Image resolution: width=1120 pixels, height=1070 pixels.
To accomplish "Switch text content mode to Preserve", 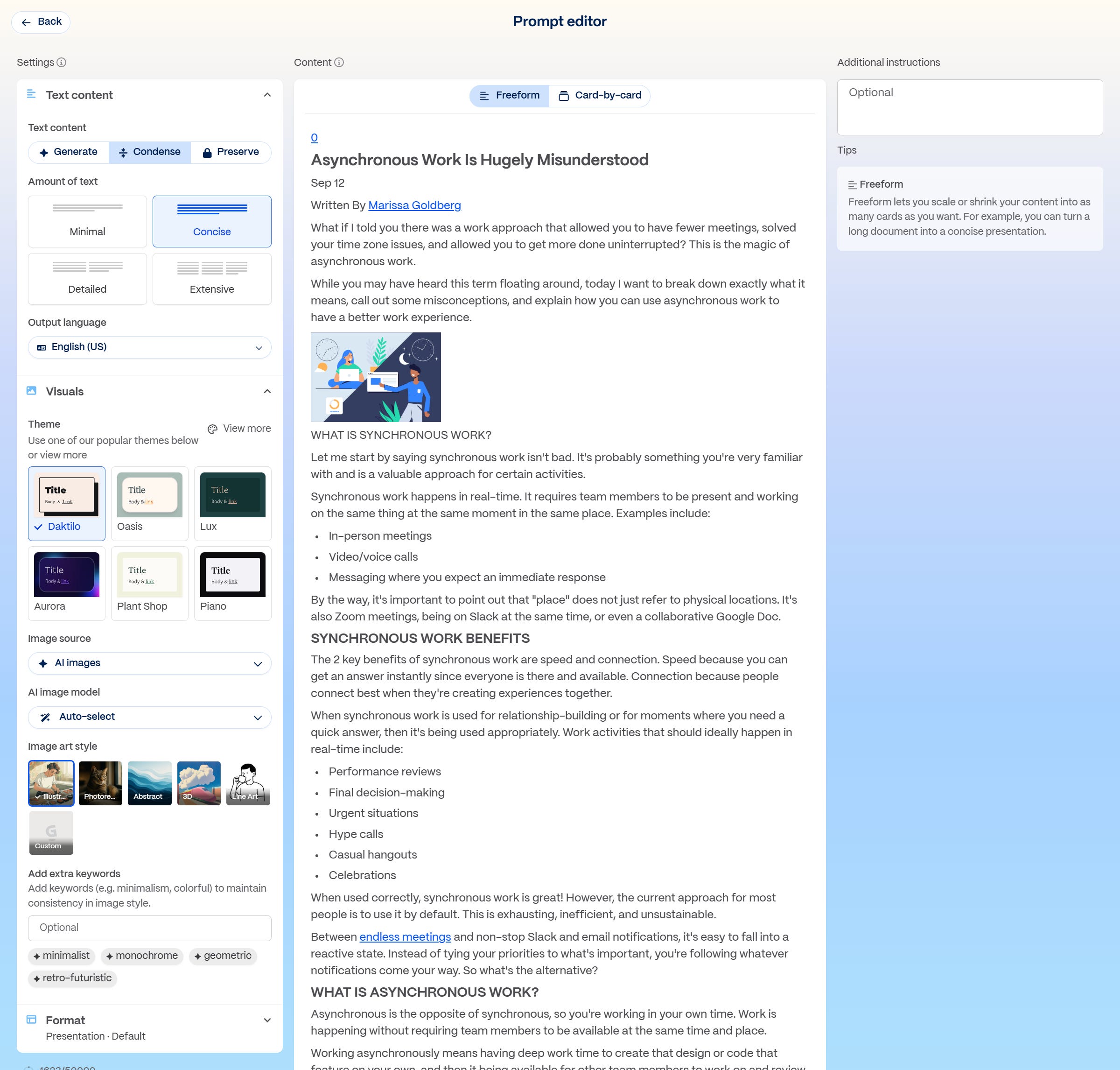I will [x=231, y=152].
